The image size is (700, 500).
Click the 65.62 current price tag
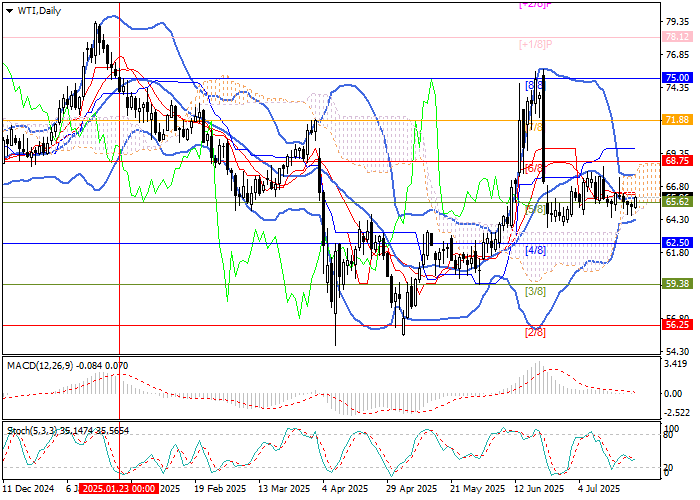tap(677, 201)
